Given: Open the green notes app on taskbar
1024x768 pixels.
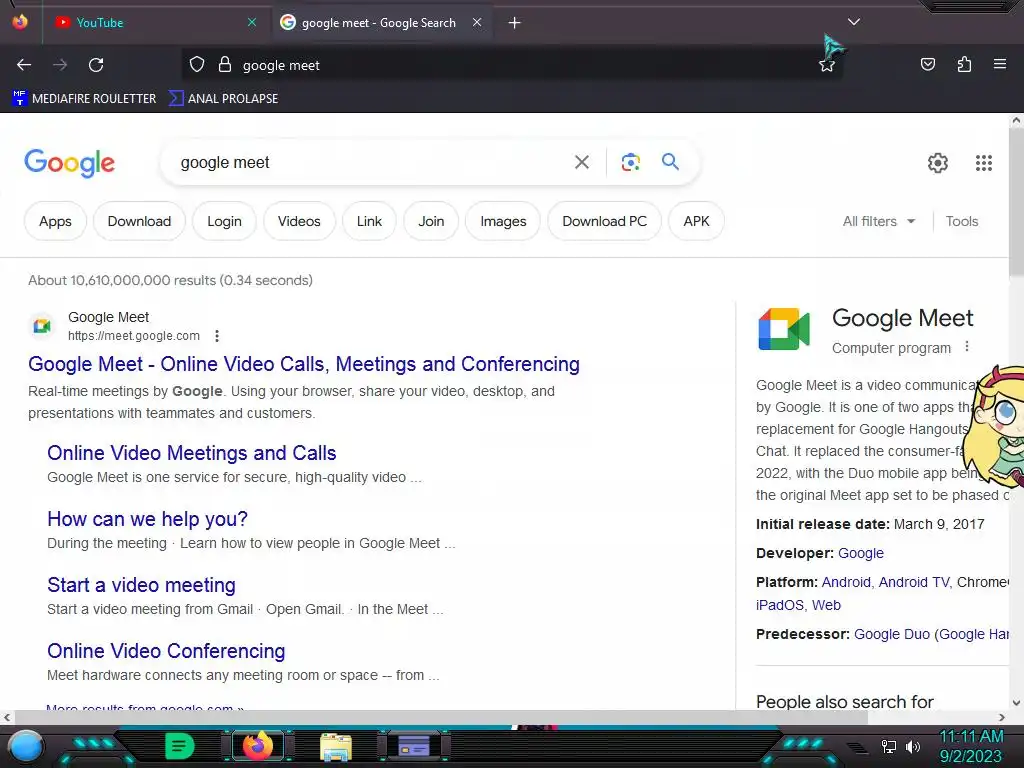Looking at the screenshot, I should pos(180,746).
